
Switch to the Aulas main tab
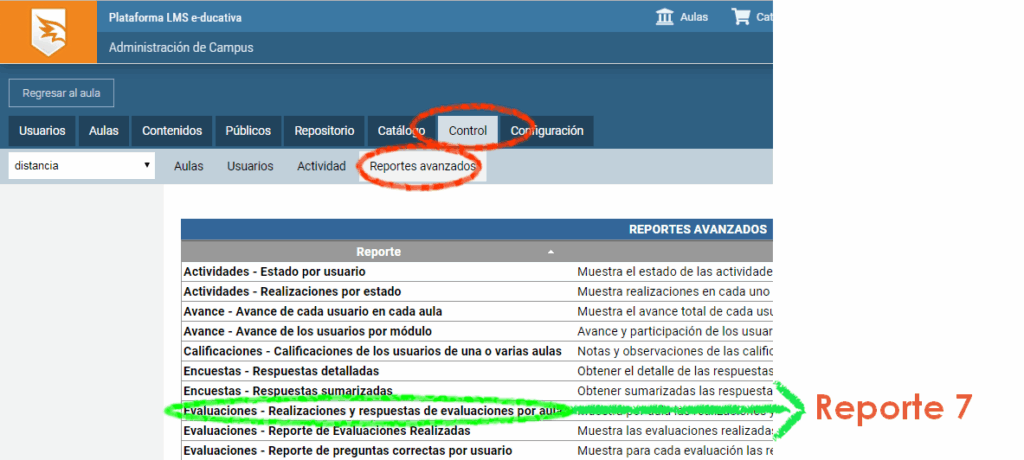pyautogui.click(x=103, y=131)
